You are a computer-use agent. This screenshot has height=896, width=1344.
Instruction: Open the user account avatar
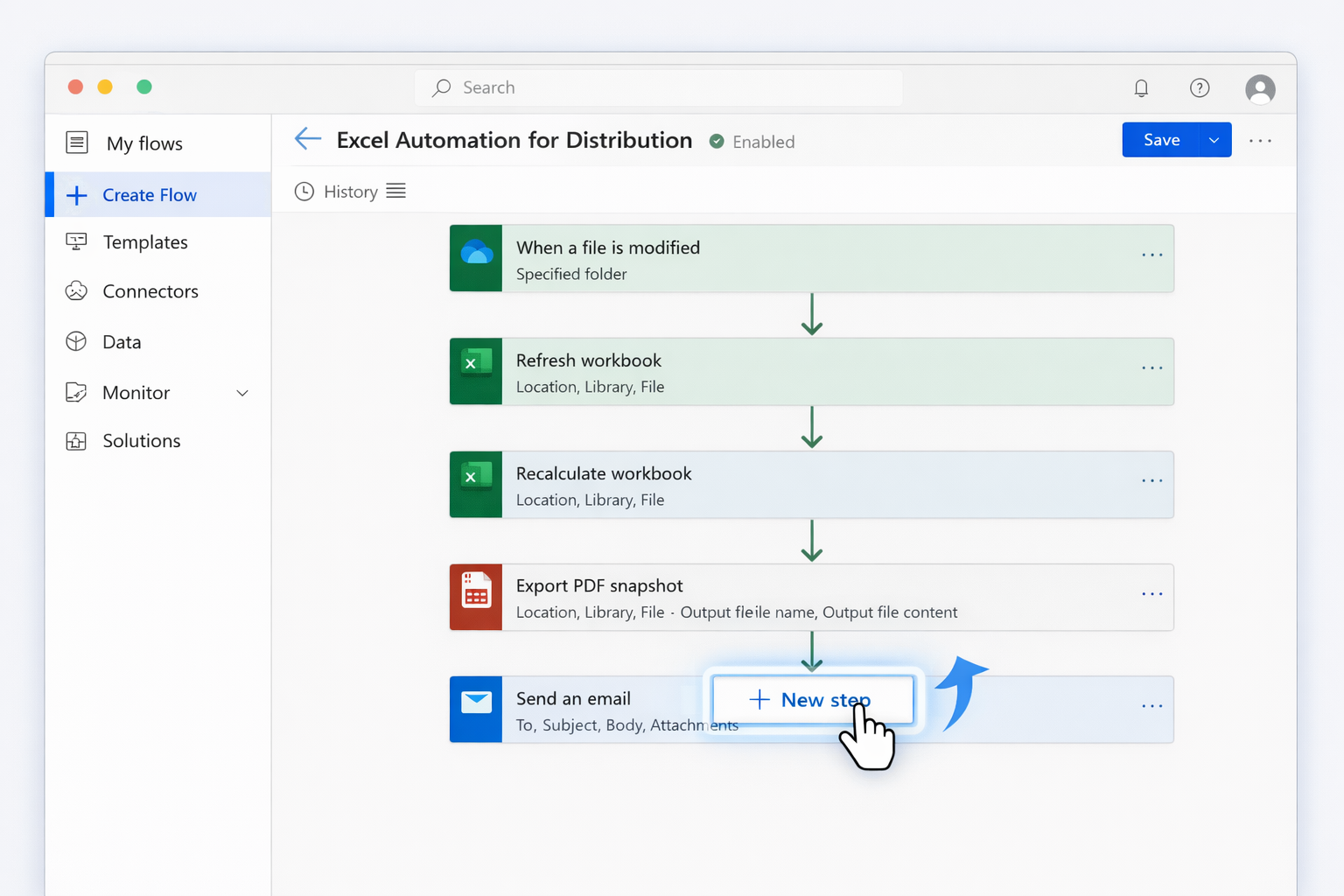click(1260, 88)
